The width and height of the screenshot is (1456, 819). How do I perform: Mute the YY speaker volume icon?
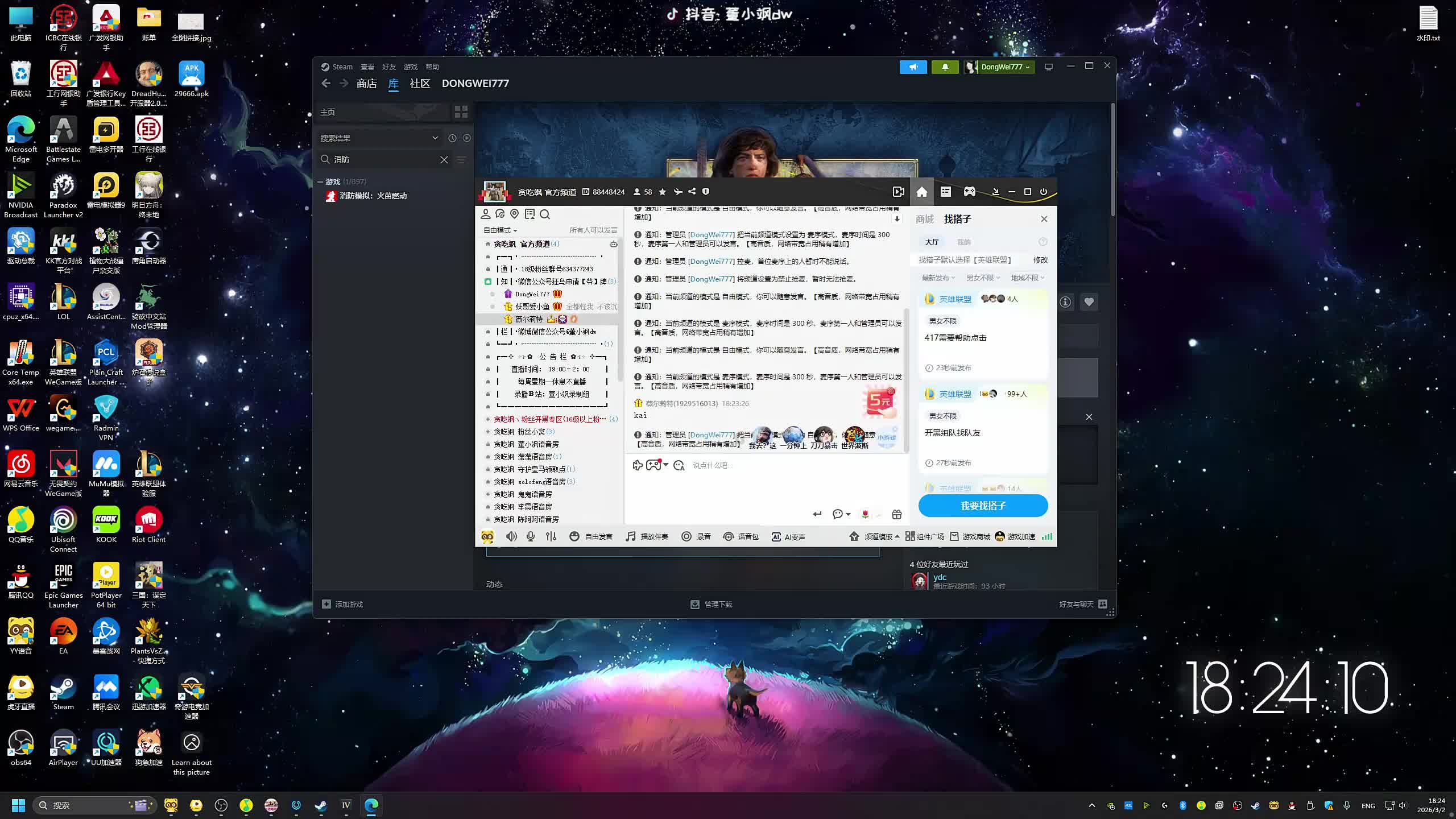click(511, 536)
